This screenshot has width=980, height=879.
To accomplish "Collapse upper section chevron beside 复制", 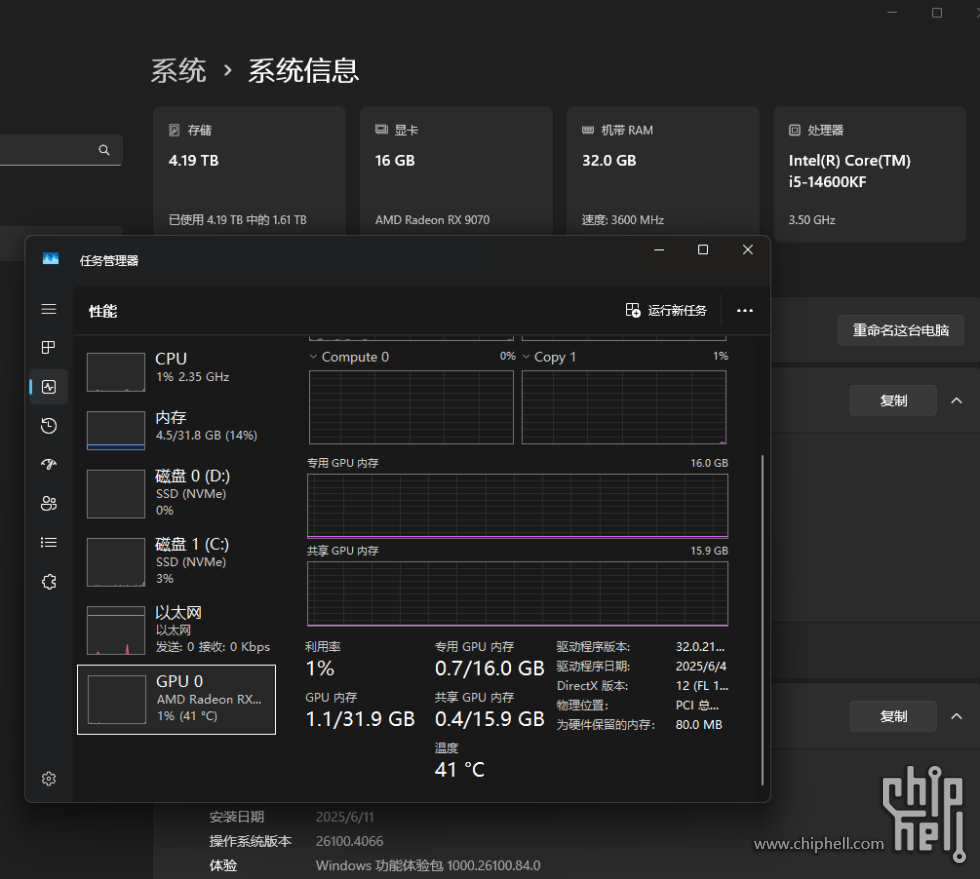I will (956, 401).
